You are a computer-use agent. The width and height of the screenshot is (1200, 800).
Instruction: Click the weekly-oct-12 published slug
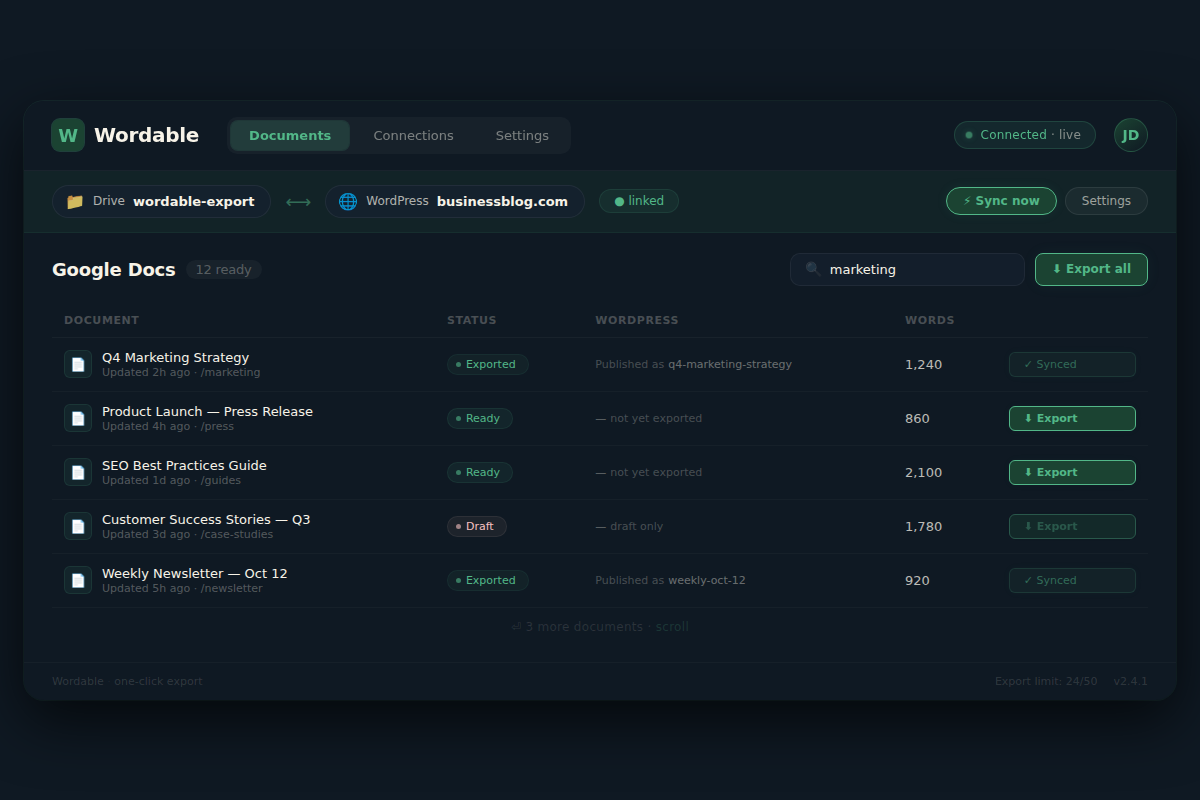click(707, 580)
